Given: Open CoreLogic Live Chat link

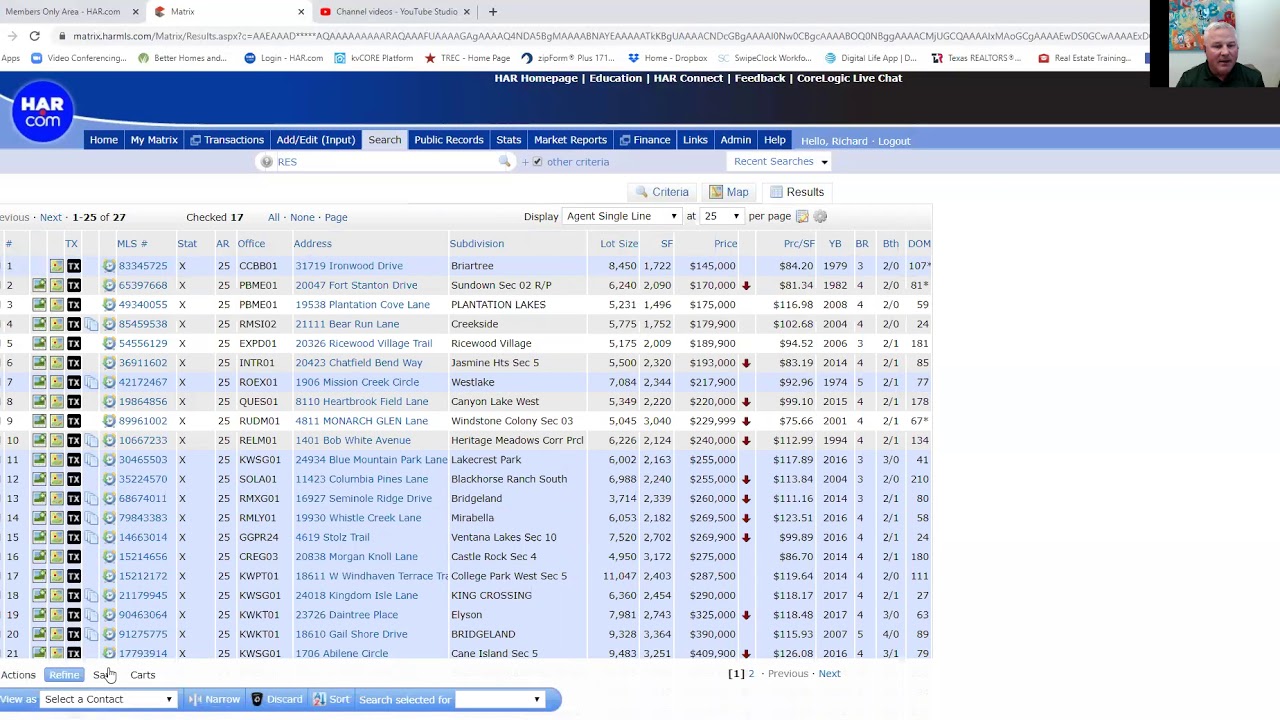Looking at the screenshot, I should (x=849, y=78).
